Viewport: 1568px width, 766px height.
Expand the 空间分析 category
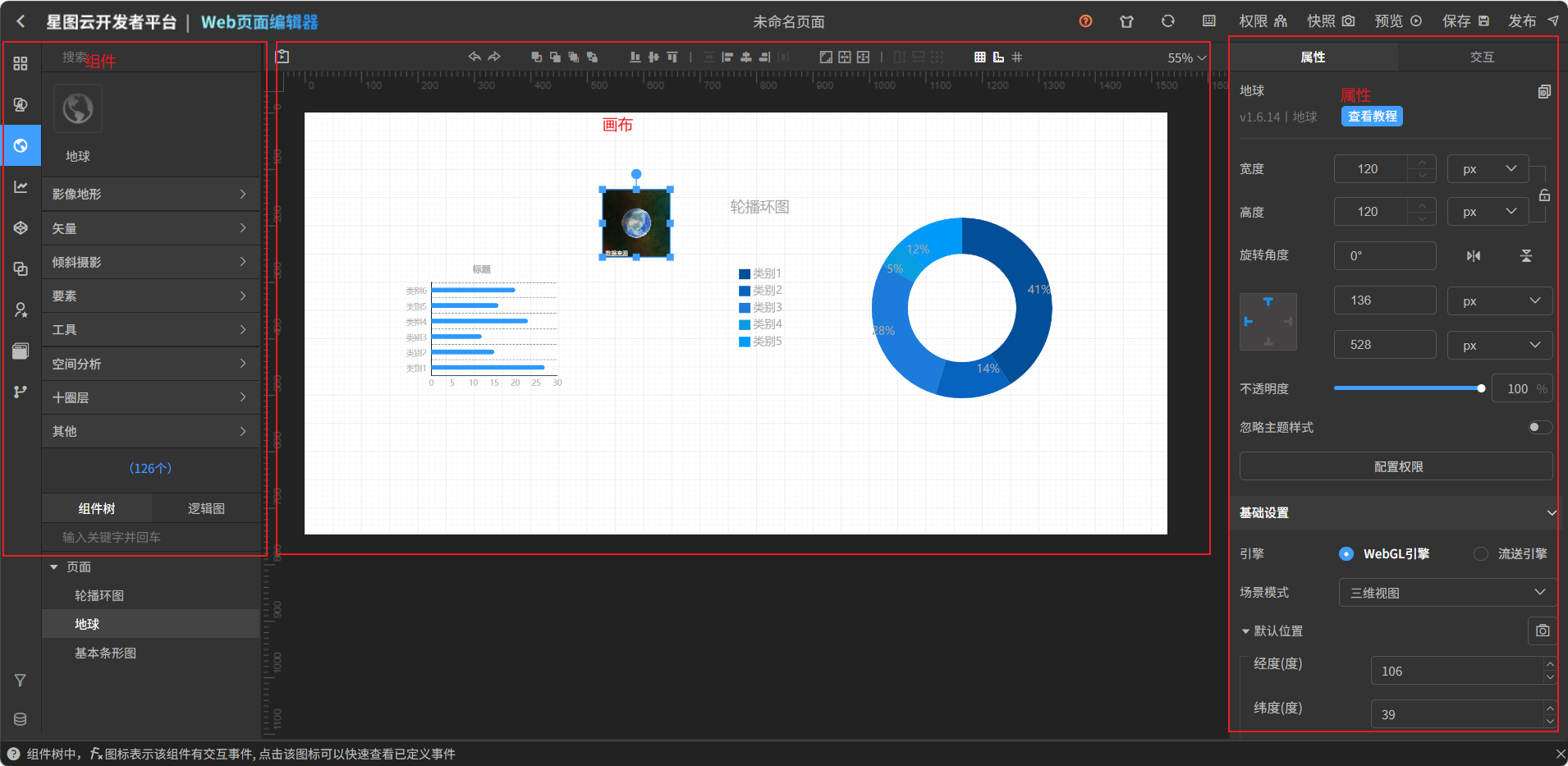150,364
